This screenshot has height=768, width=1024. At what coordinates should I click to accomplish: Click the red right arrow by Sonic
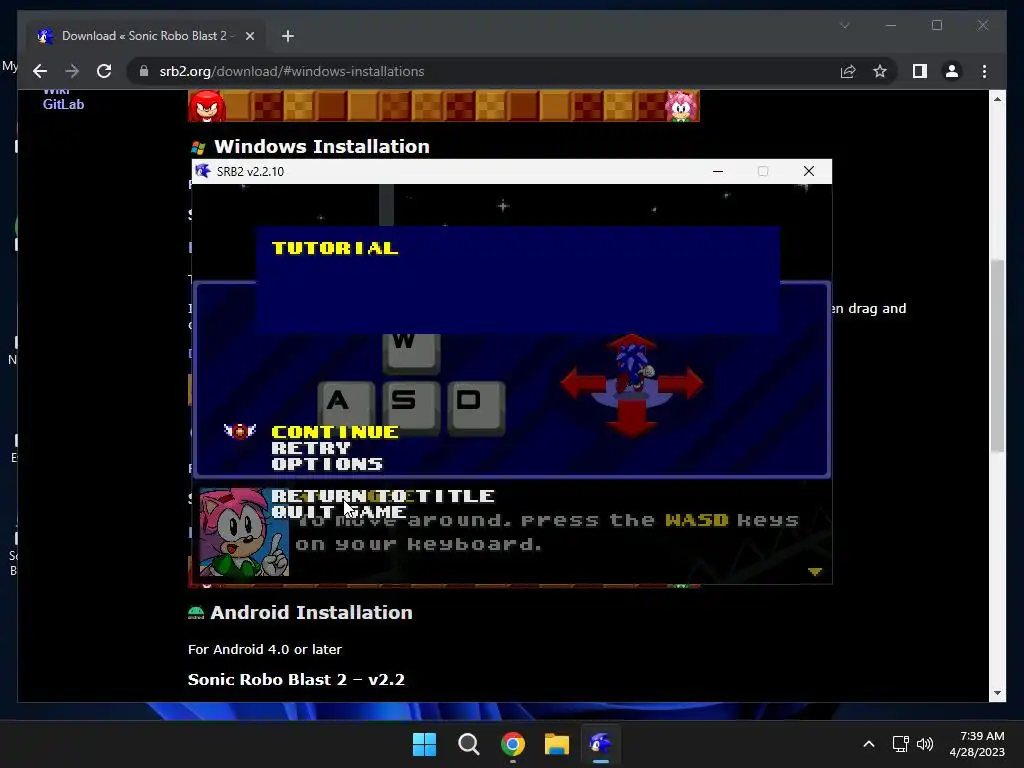[x=680, y=383]
